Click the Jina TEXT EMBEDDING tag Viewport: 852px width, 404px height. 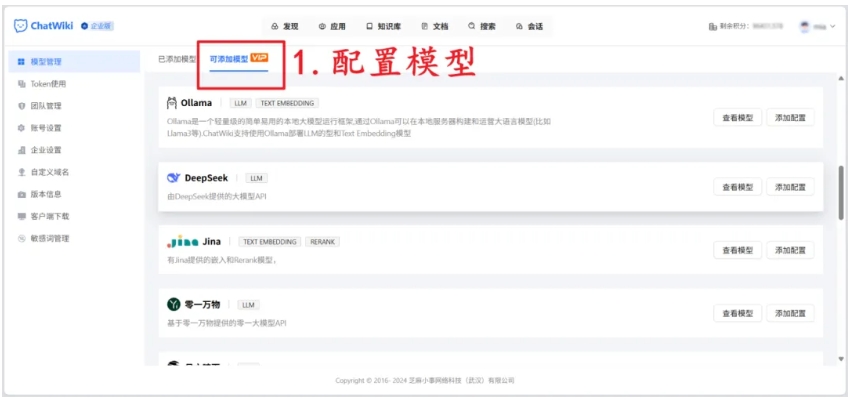(x=270, y=242)
